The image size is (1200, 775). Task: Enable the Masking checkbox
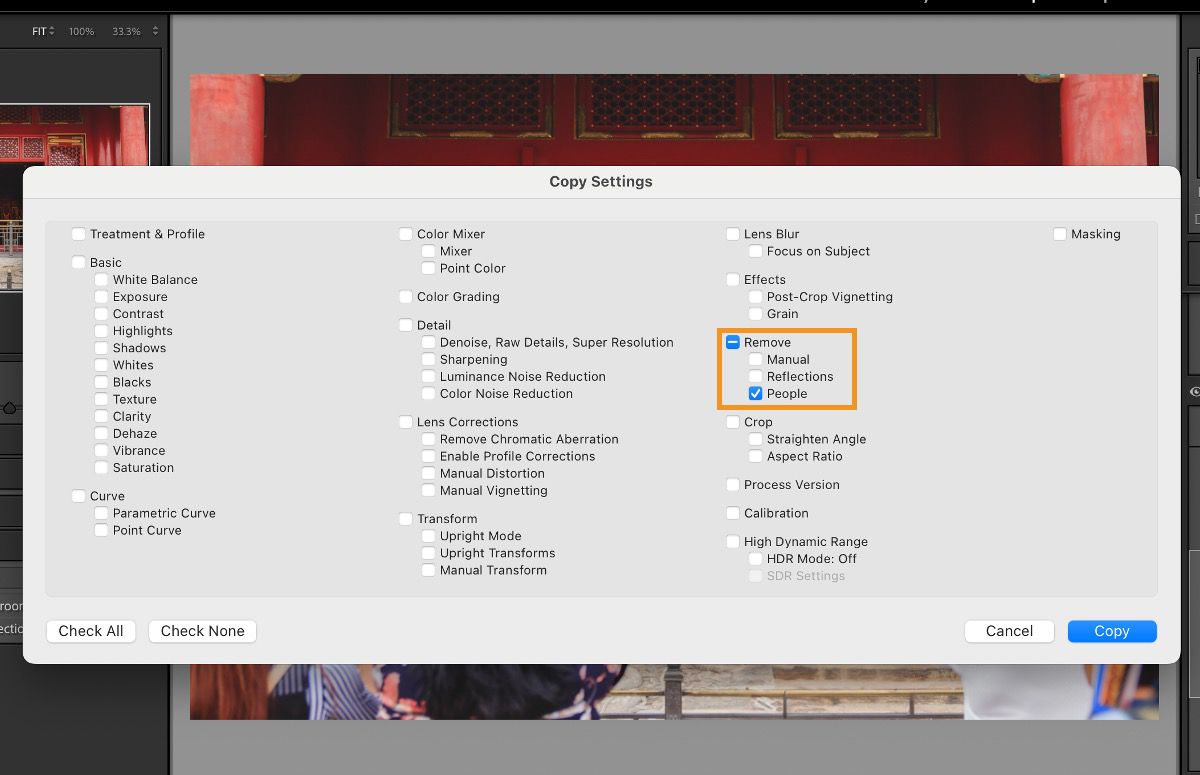pyautogui.click(x=1061, y=234)
